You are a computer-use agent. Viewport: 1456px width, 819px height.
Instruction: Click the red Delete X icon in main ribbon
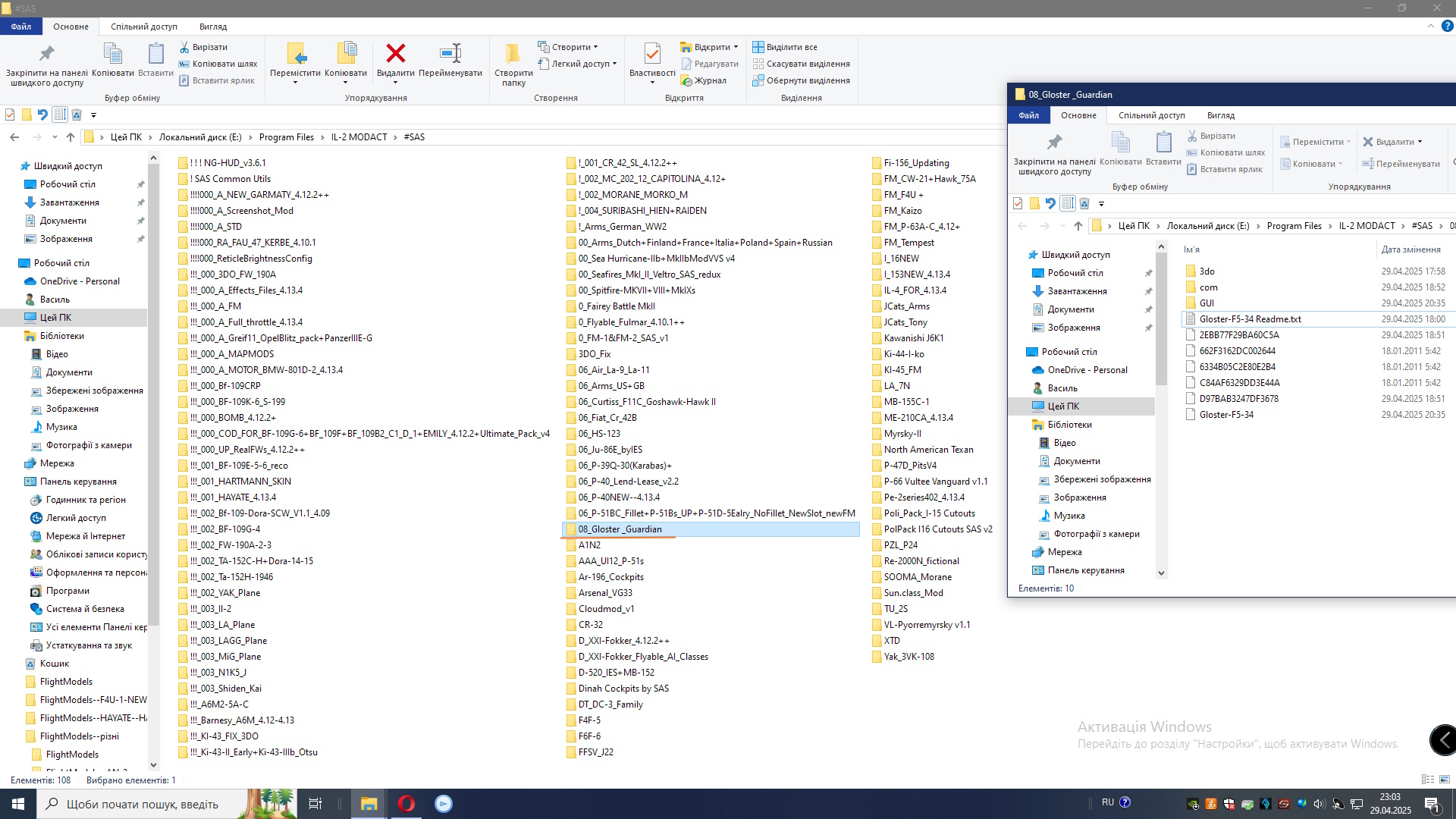[395, 54]
